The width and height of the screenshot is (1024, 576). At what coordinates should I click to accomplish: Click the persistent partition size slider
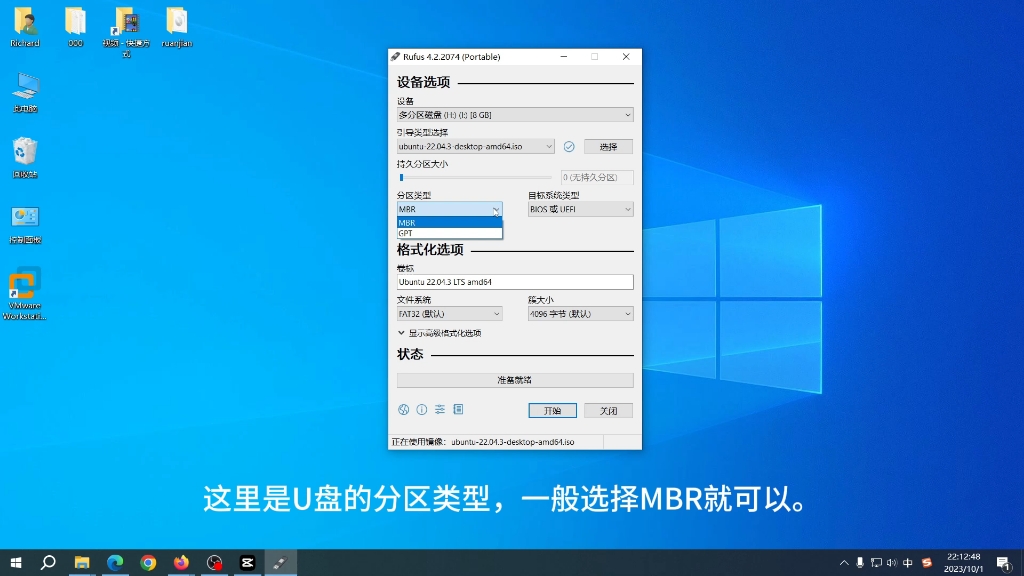(475, 177)
